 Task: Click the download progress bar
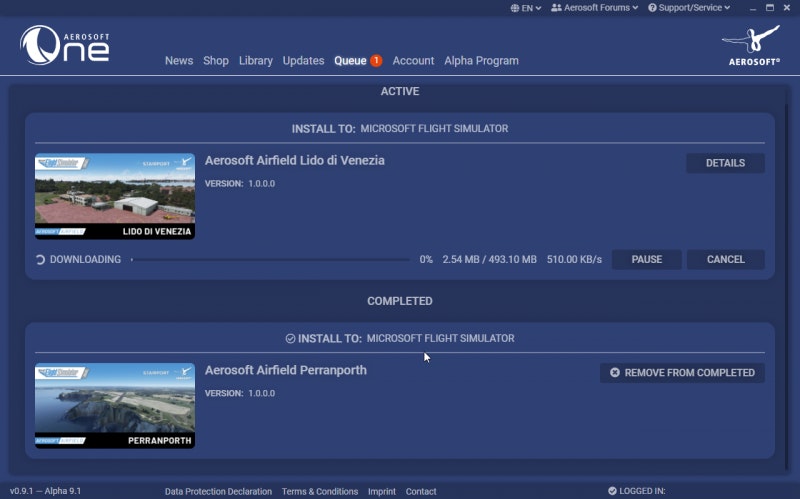270,260
